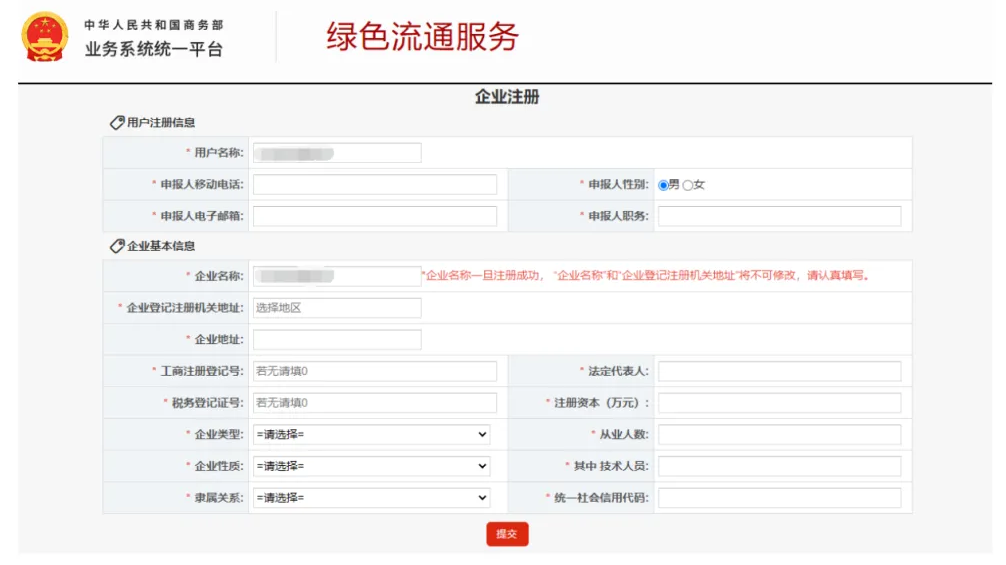Click into the 申报人电子邮箱 field

pyautogui.click(x=375, y=216)
